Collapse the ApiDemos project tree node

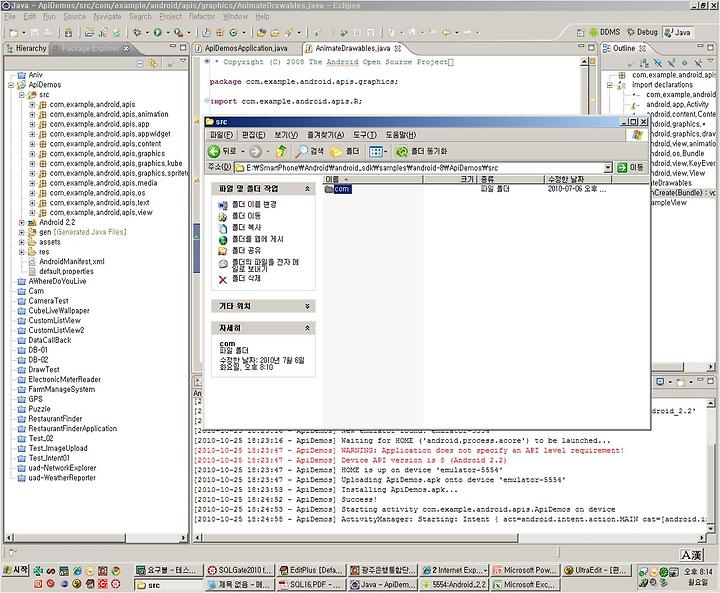tap(11, 85)
